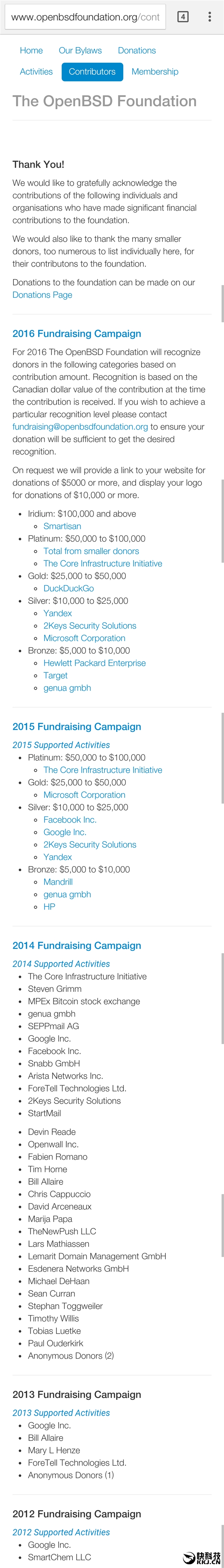Visit the Smartisan donor link
Screen dimensions: 224x1568
pyautogui.click(x=62, y=527)
